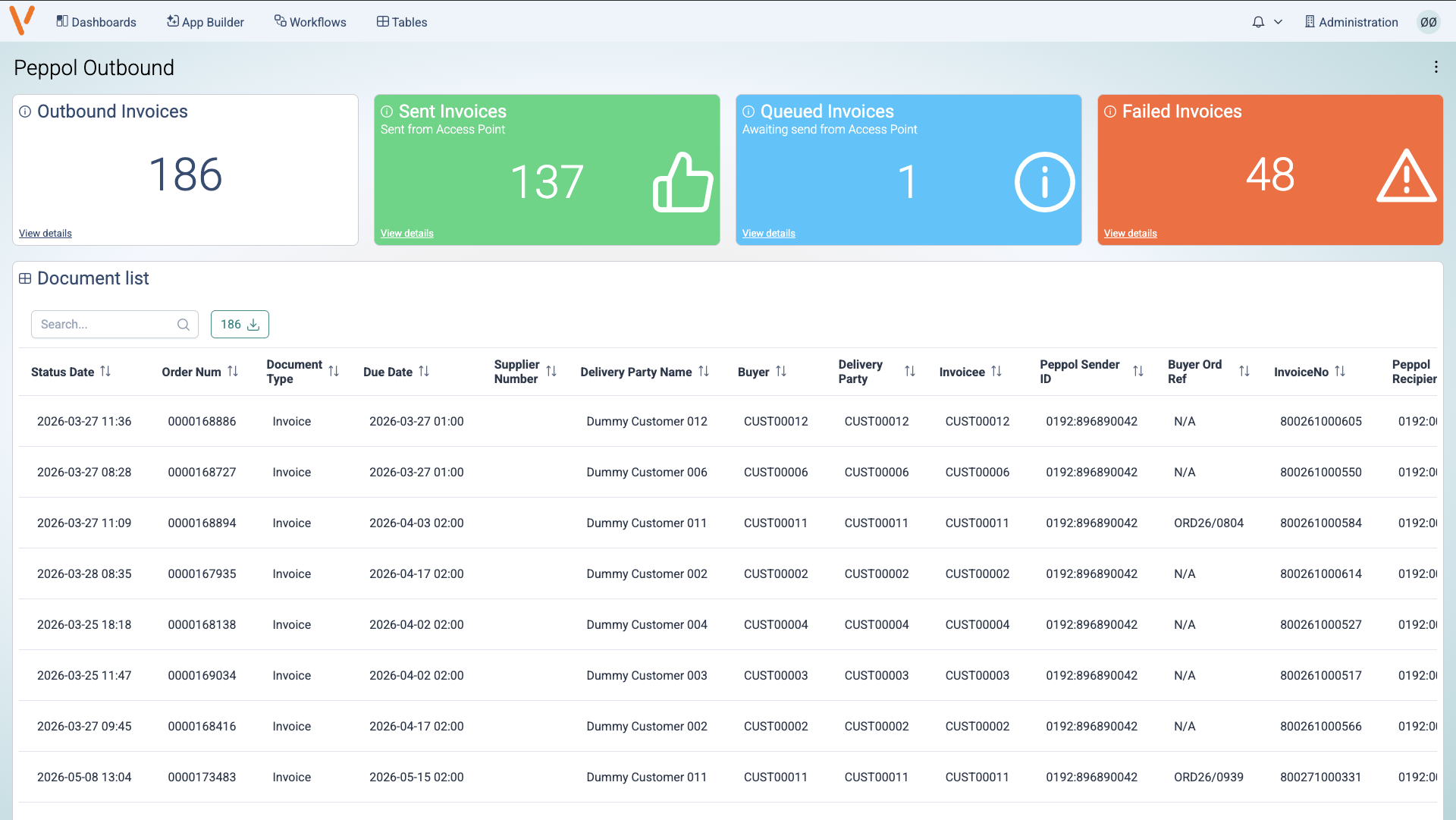Sort by Peppol Sender ID column arrows
The height and width of the screenshot is (820, 1456).
(1138, 371)
